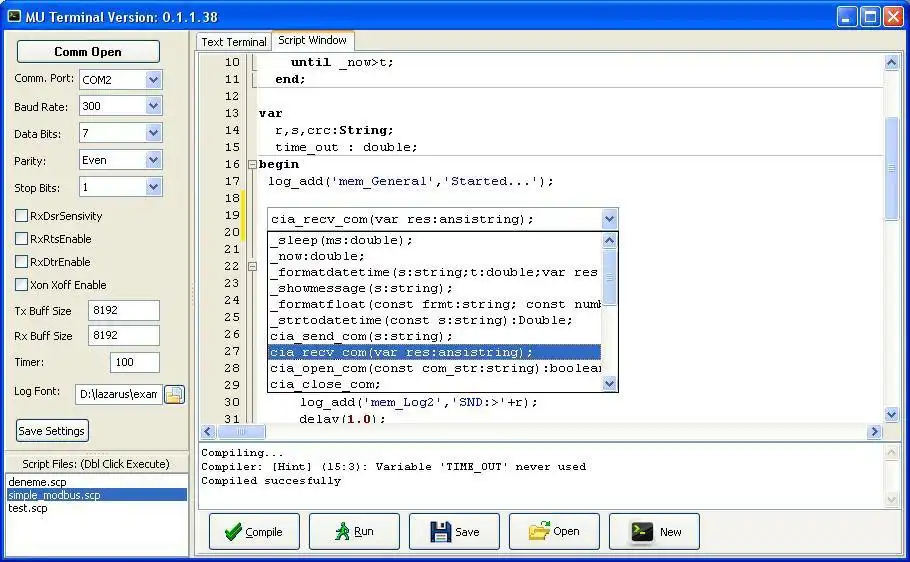This screenshot has height=562, width=910.
Task: Click the editor horizontal scroll right arrow
Action: coord(874,431)
